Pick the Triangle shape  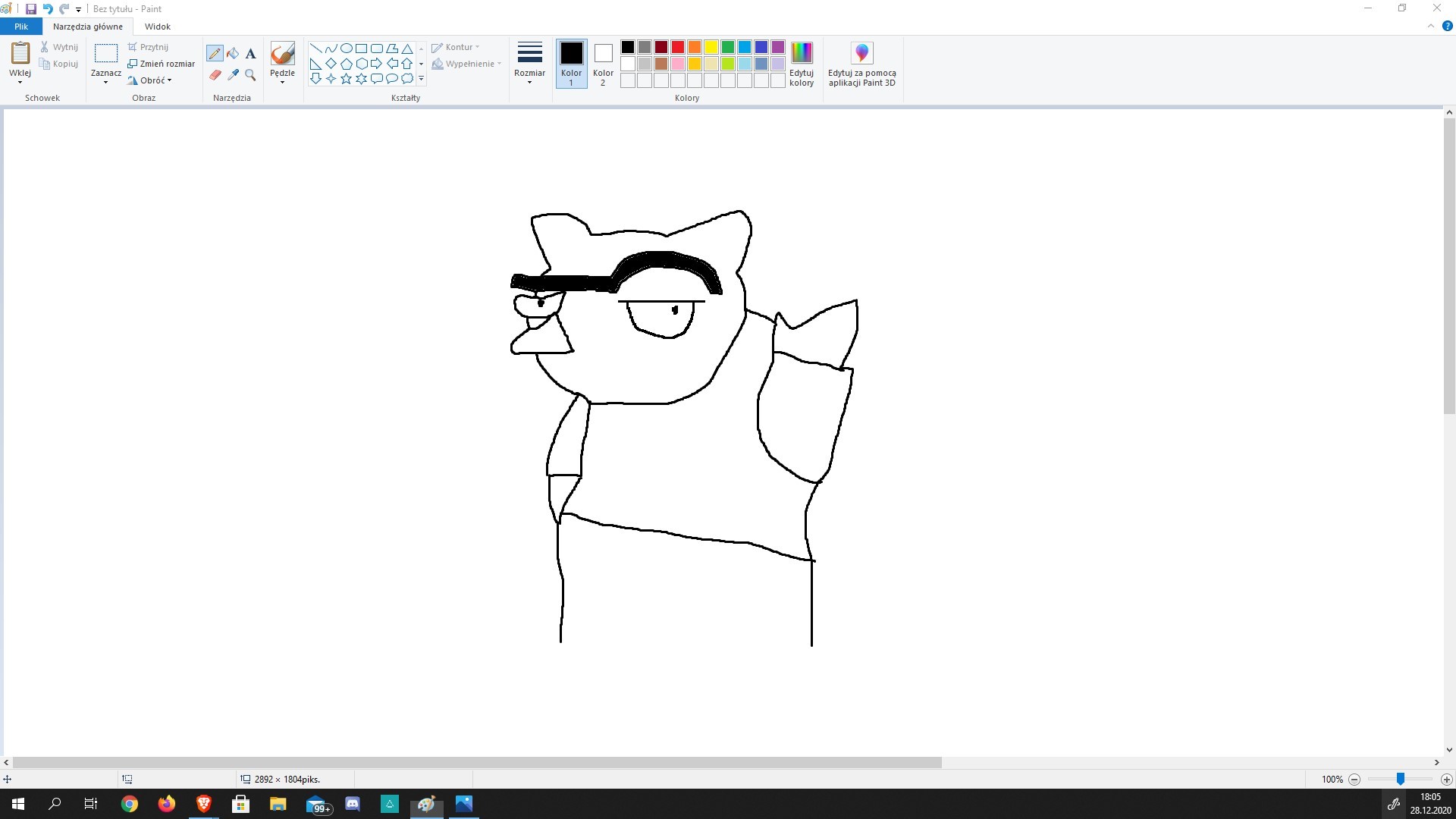coord(407,48)
